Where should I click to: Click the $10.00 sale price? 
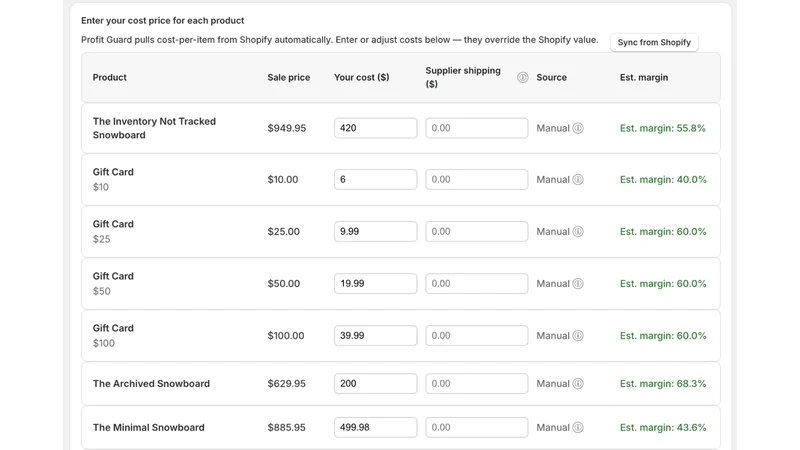pyautogui.click(x=283, y=180)
